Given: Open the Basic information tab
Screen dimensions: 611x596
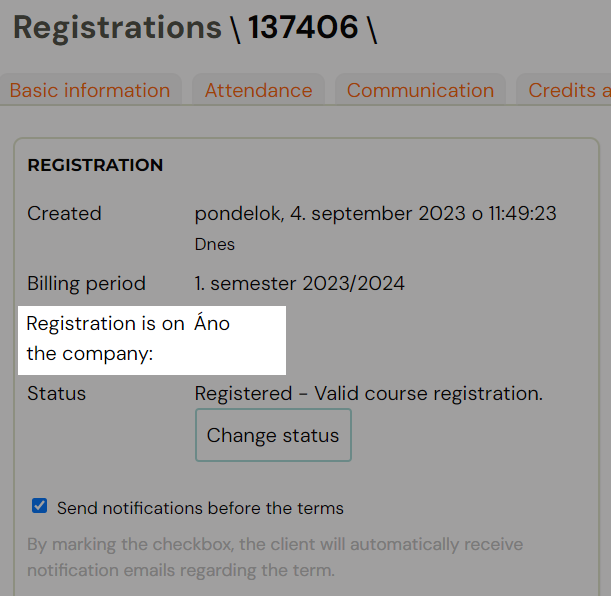Looking at the screenshot, I should tap(90, 90).
